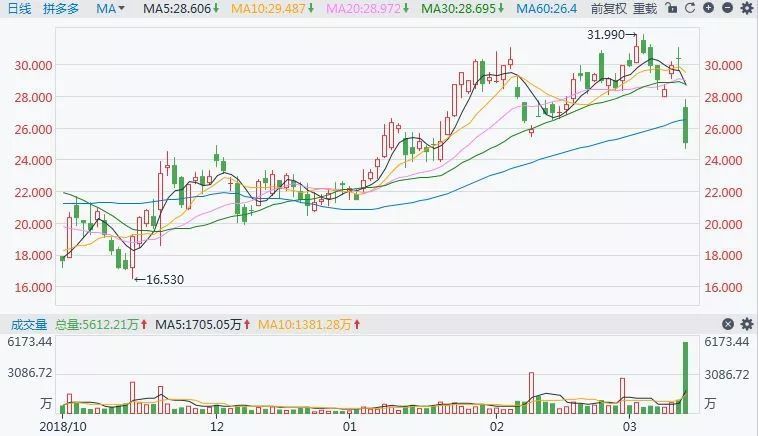Click the 03 month axis label

(x=629, y=427)
